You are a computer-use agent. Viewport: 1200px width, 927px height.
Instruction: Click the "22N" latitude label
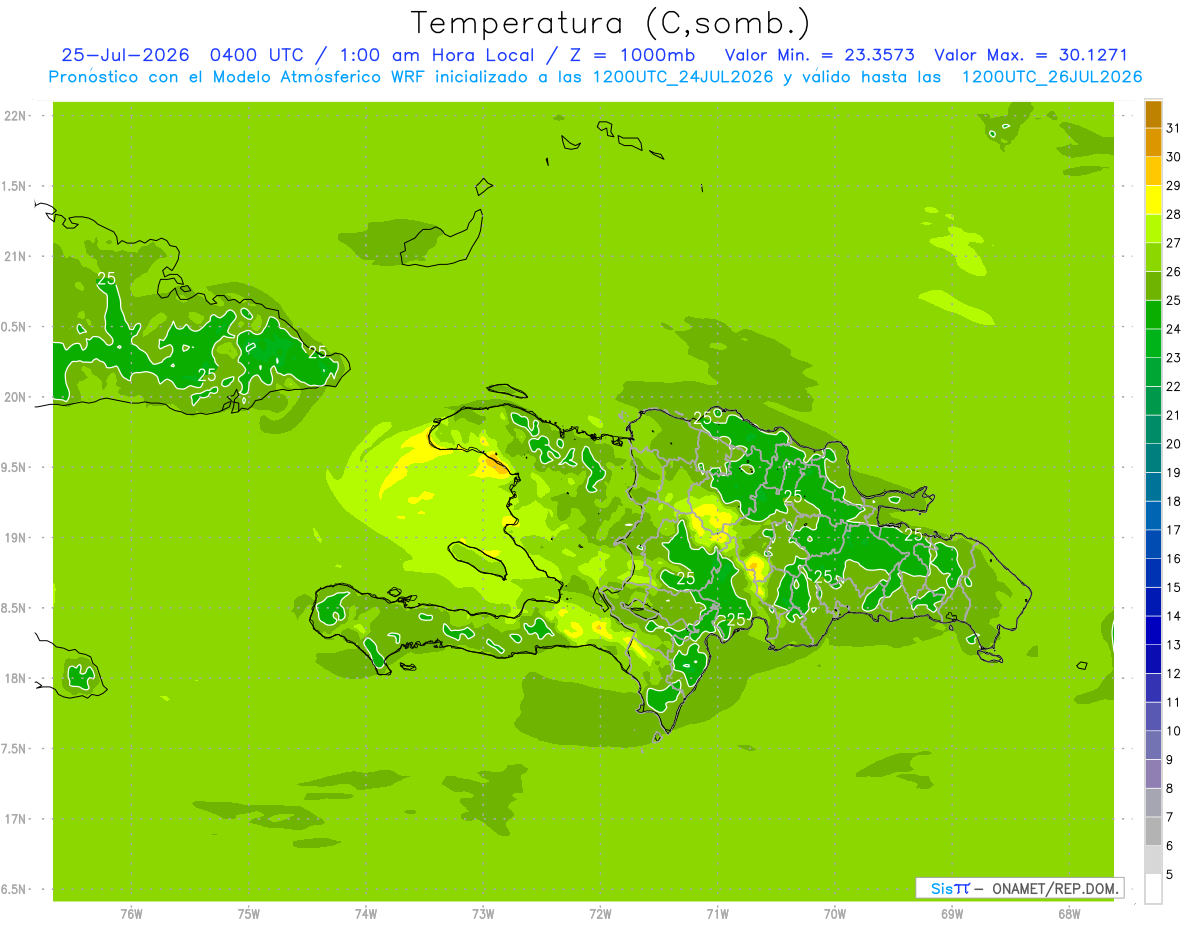coord(15,116)
